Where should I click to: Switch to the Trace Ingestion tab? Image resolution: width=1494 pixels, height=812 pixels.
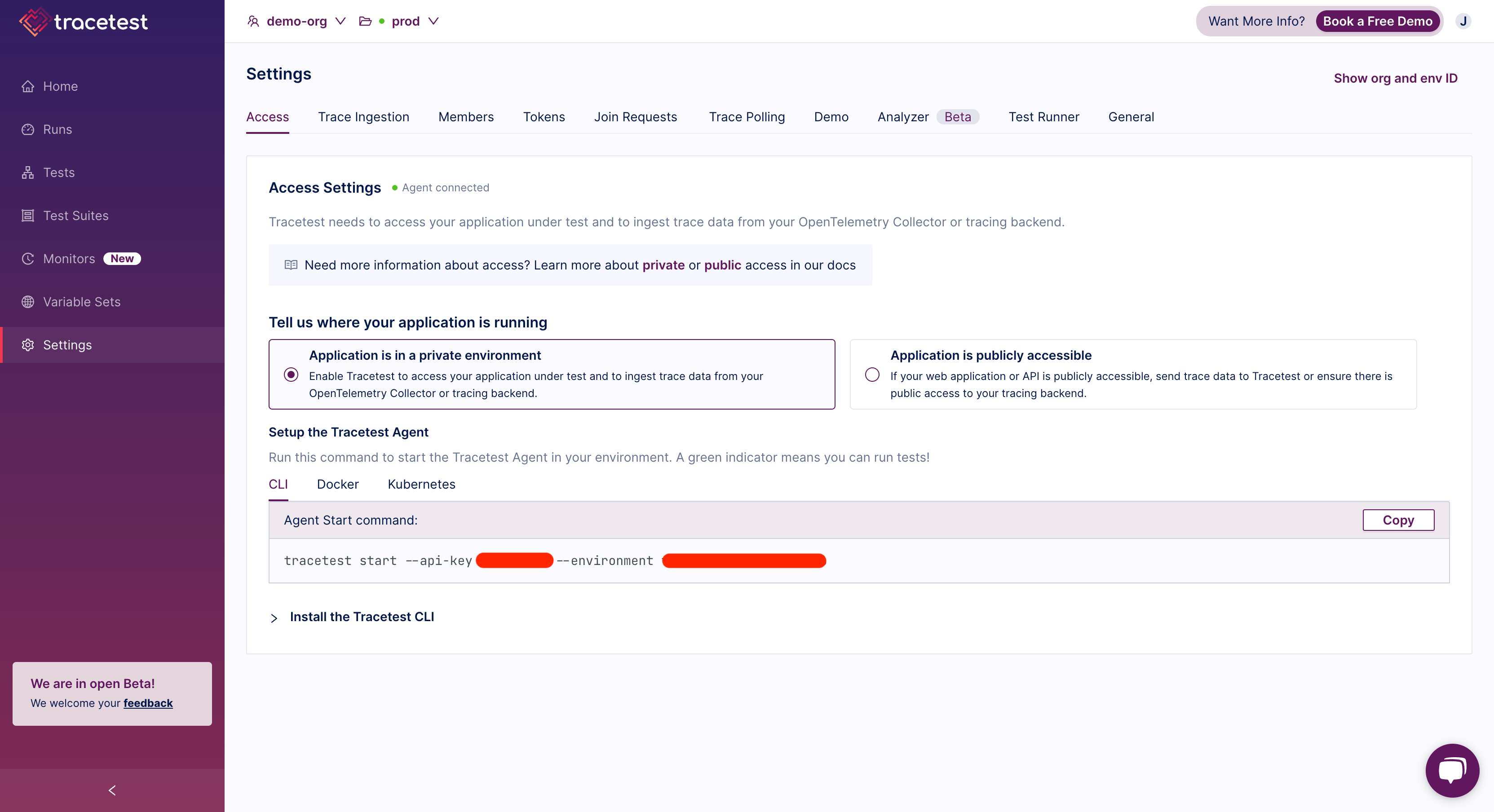(x=364, y=117)
